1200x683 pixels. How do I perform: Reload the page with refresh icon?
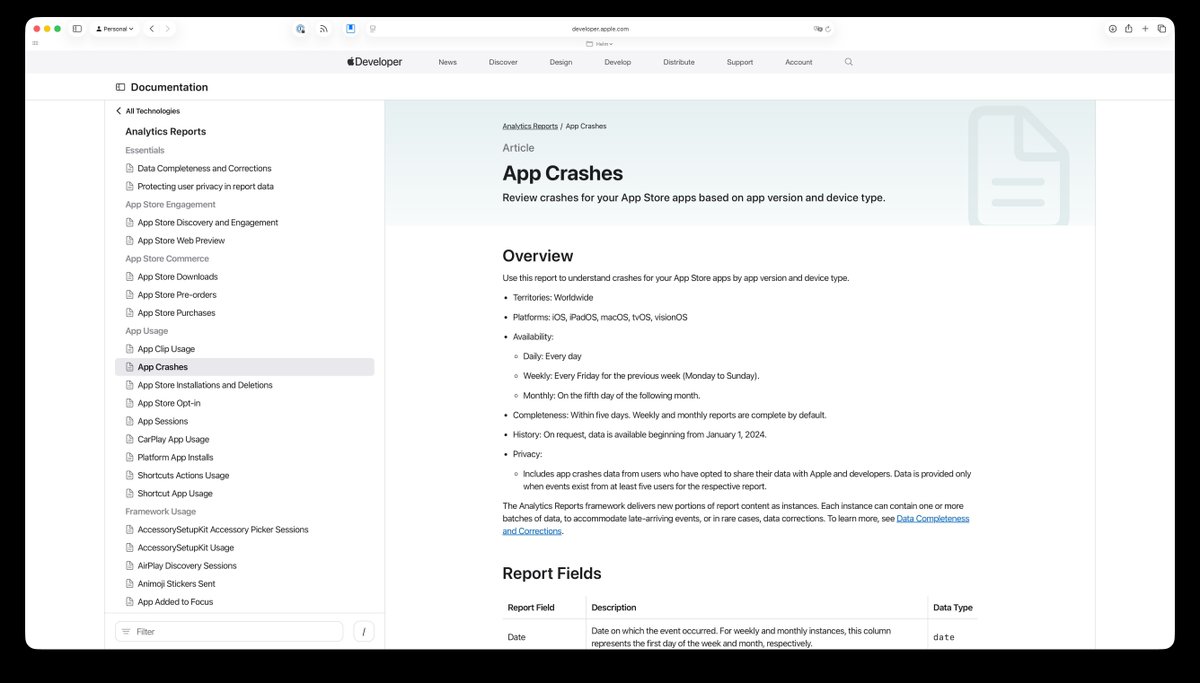(828, 29)
